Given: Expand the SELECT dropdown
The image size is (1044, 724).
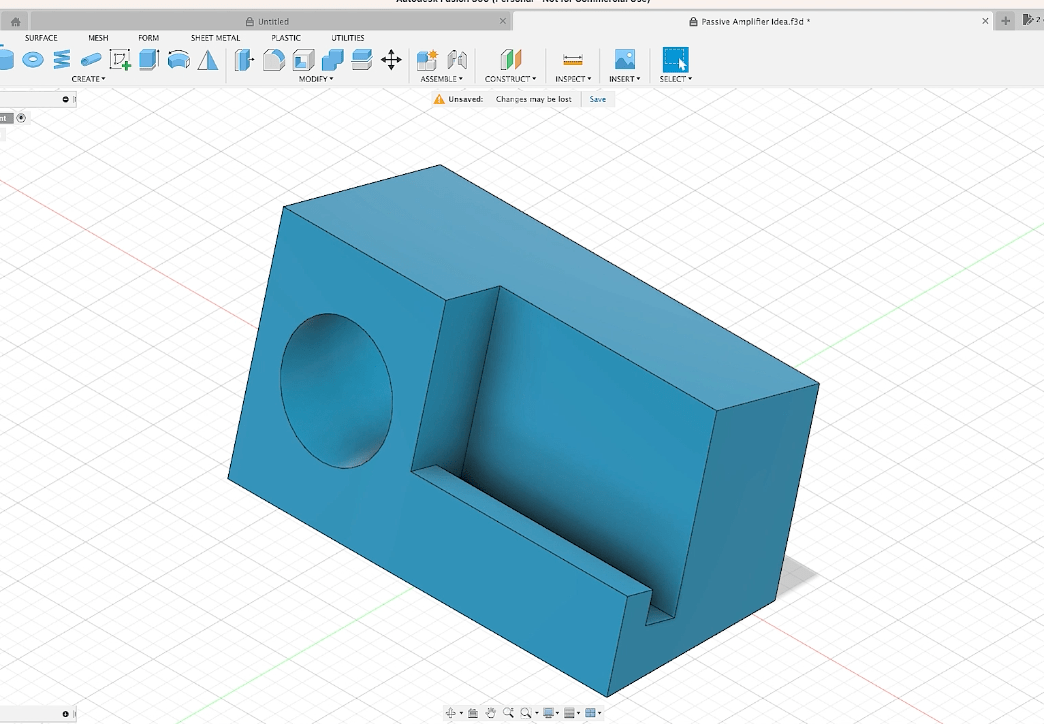Looking at the screenshot, I should click(675, 79).
